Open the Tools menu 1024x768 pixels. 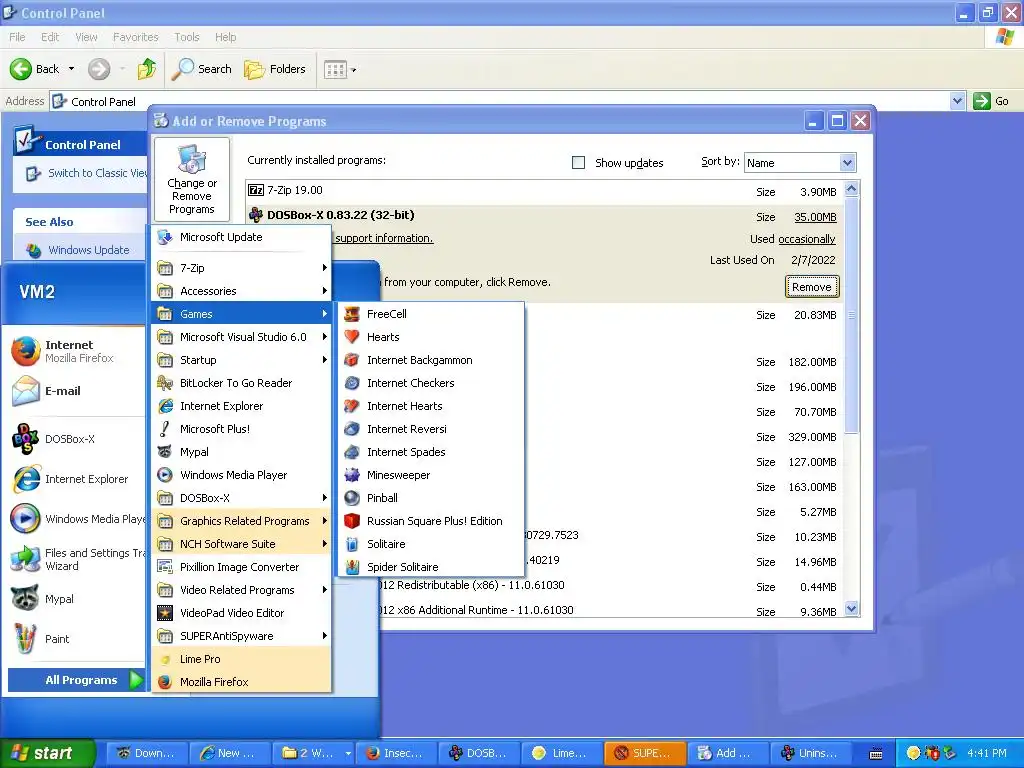pyautogui.click(x=187, y=37)
